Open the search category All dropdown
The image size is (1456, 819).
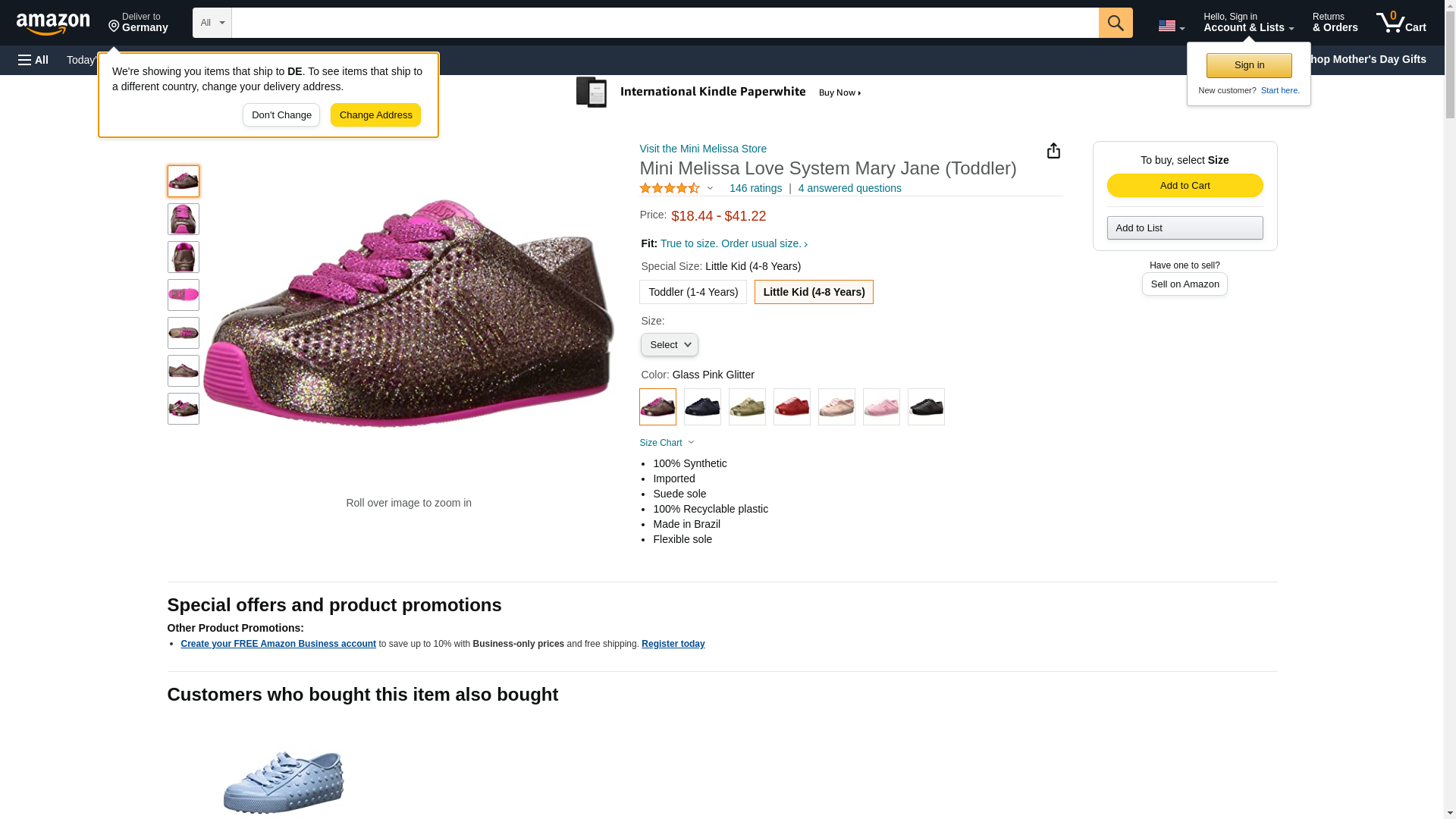tap(212, 23)
